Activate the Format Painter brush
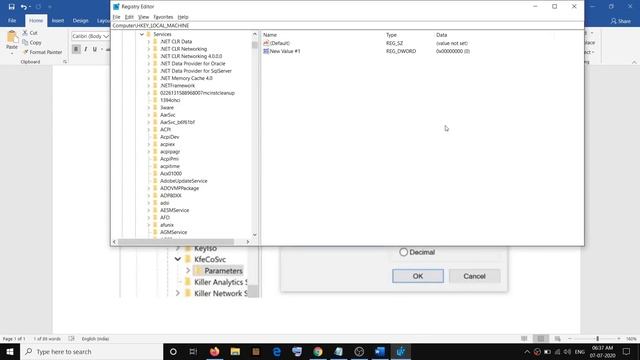Screen dimensions: 640x360 tap(42, 52)
